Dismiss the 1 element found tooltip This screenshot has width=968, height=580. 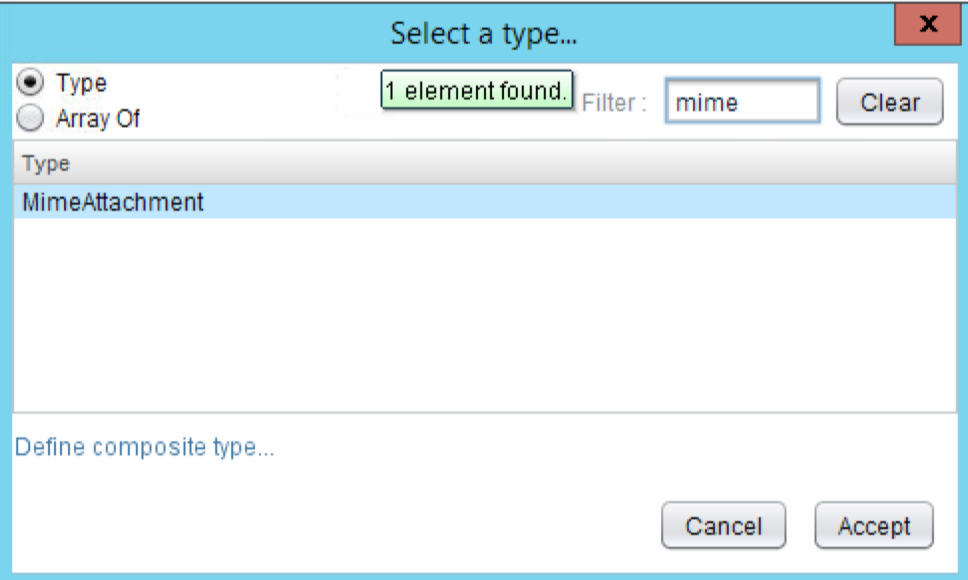tap(477, 90)
